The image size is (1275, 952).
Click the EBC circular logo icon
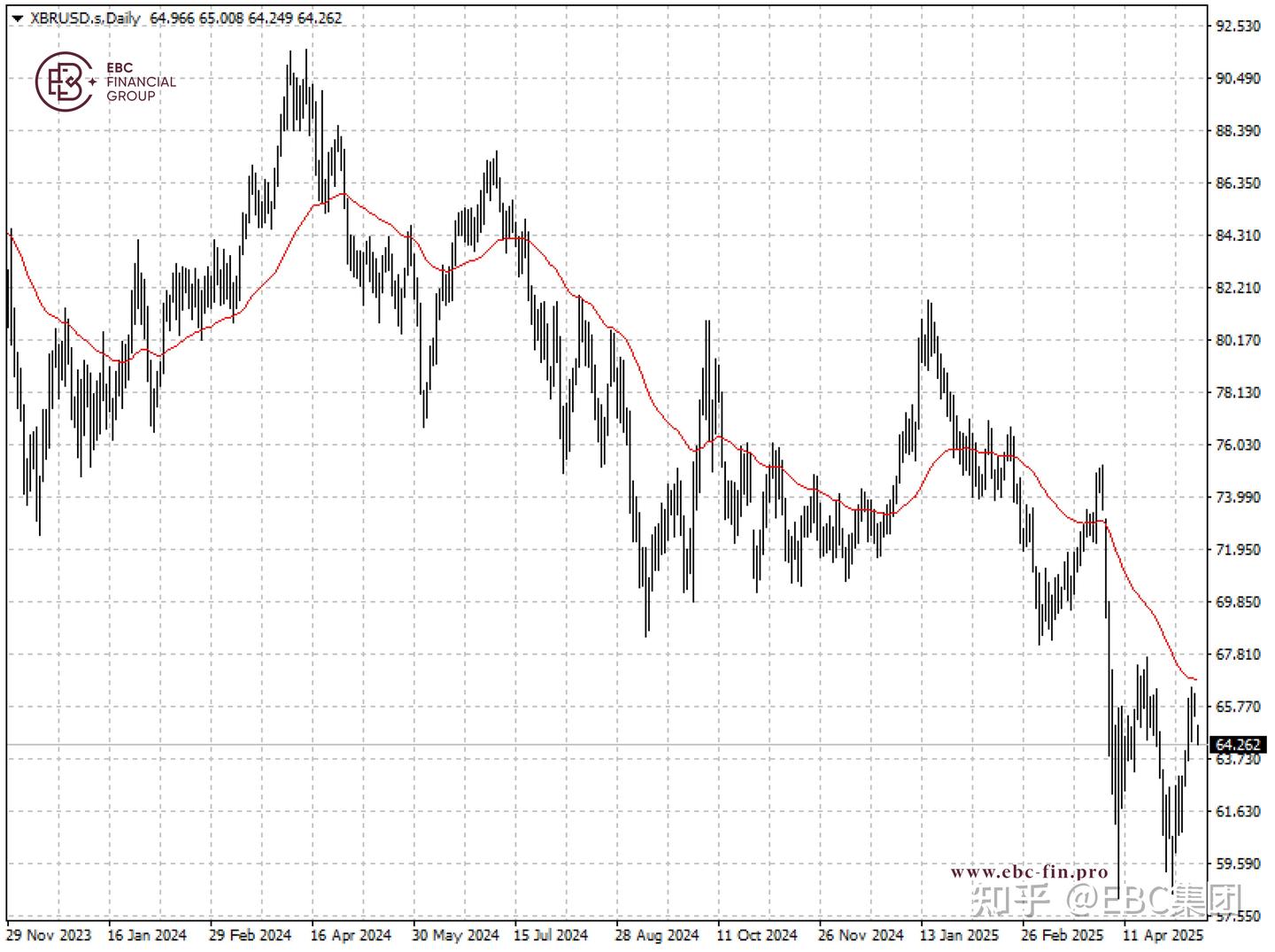(65, 81)
